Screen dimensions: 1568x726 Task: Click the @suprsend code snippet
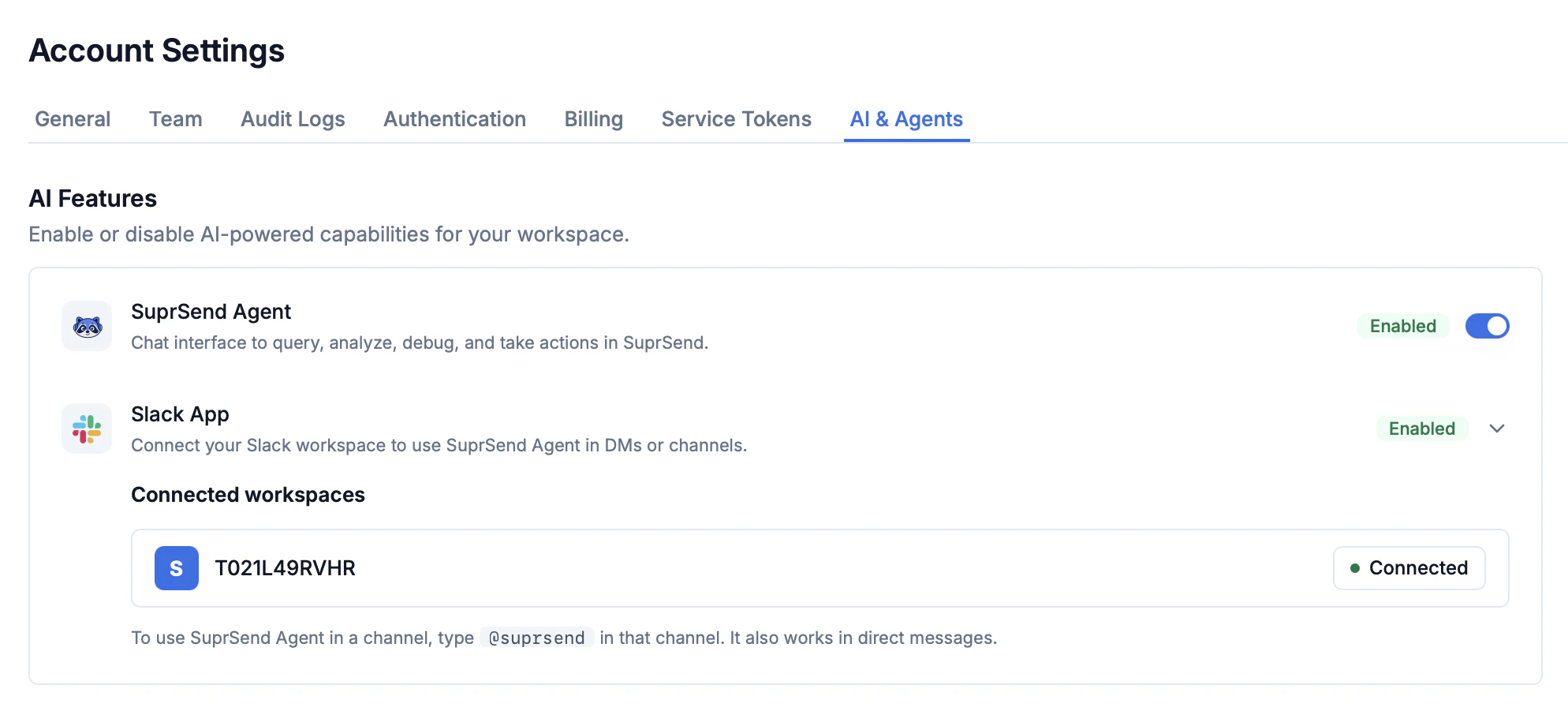(x=537, y=638)
